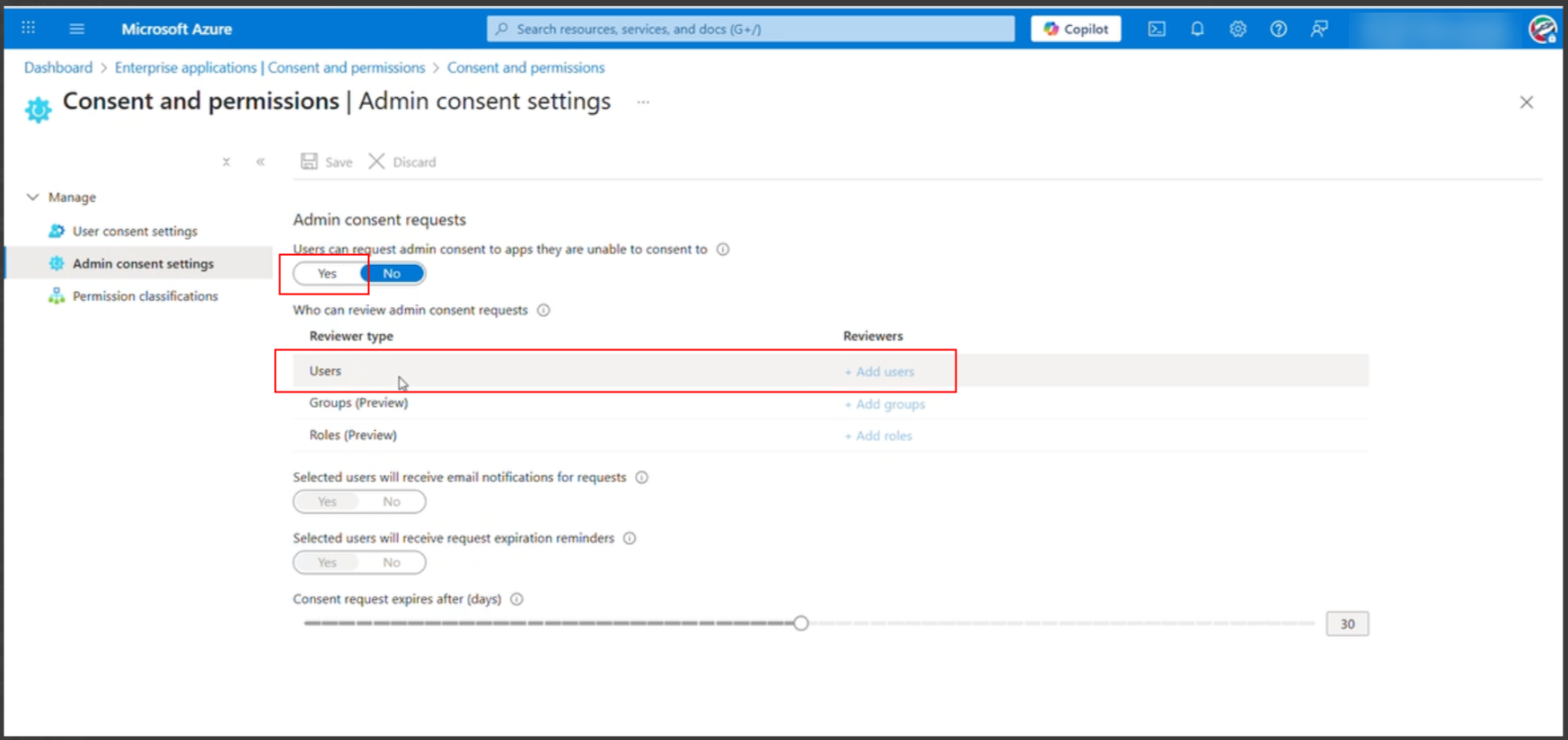Set admin consent requests toggle to No
Image resolution: width=1568 pixels, height=740 pixels.
[392, 274]
